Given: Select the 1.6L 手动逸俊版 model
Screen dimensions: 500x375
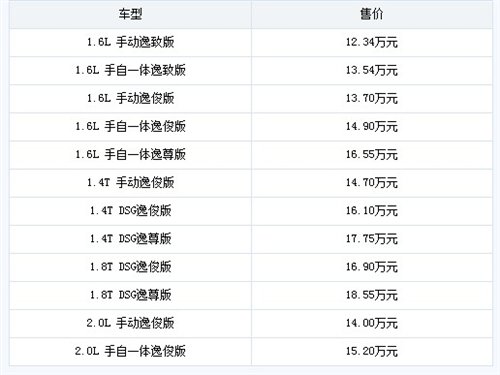Looking at the screenshot, I should (x=130, y=98).
